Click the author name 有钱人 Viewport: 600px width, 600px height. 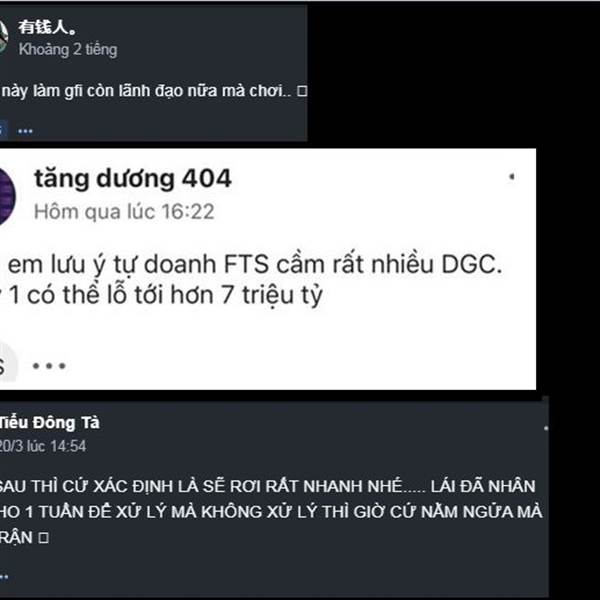click(48, 27)
